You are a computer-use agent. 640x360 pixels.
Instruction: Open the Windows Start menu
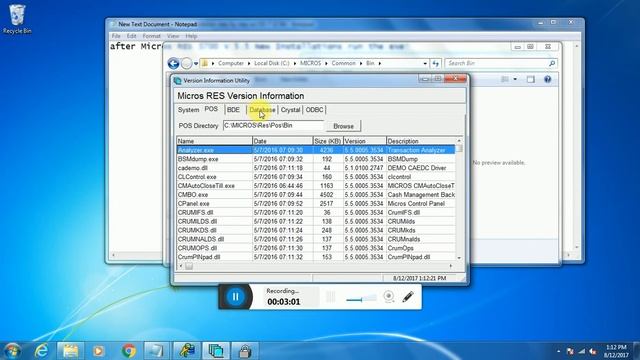[12, 351]
